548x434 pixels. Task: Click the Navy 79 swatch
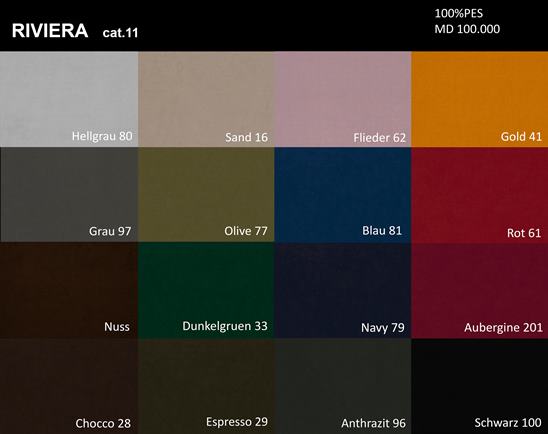click(343, 290)
